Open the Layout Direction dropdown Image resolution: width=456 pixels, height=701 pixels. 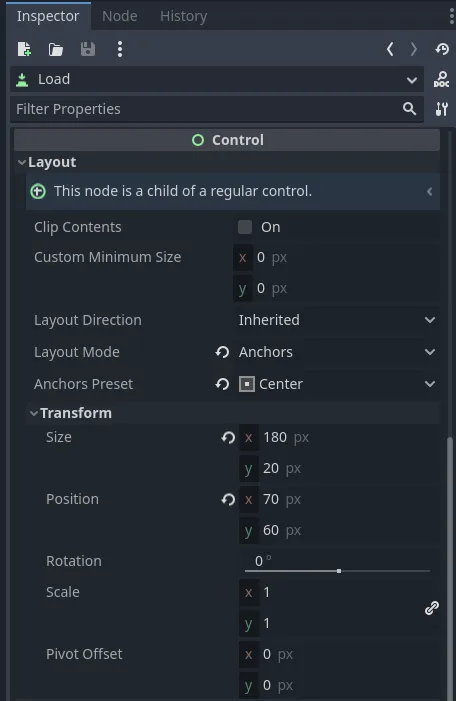tap(337, 320)
